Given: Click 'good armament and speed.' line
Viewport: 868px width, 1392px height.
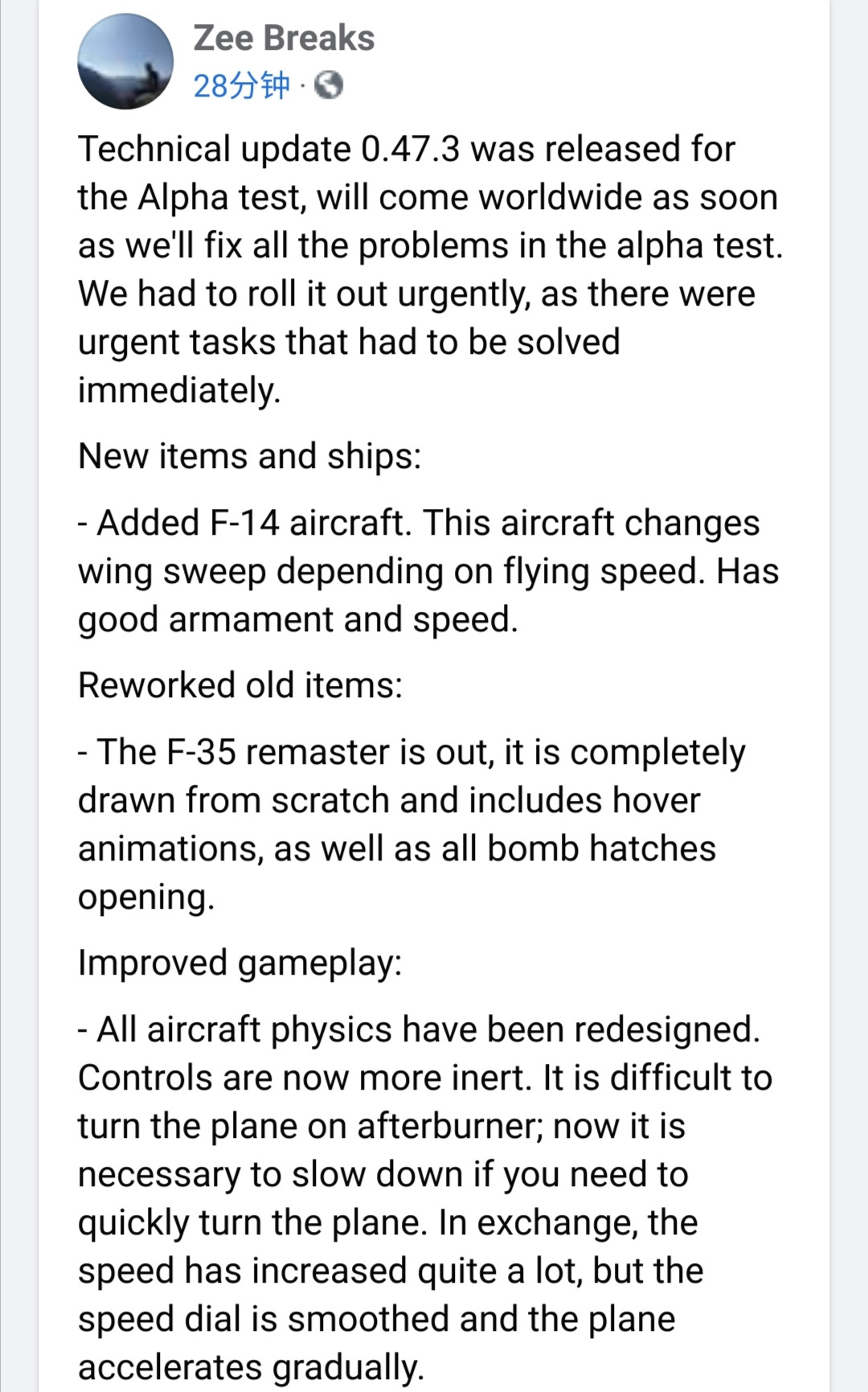Looking at the screenshot, I should (x=298, y=620).
